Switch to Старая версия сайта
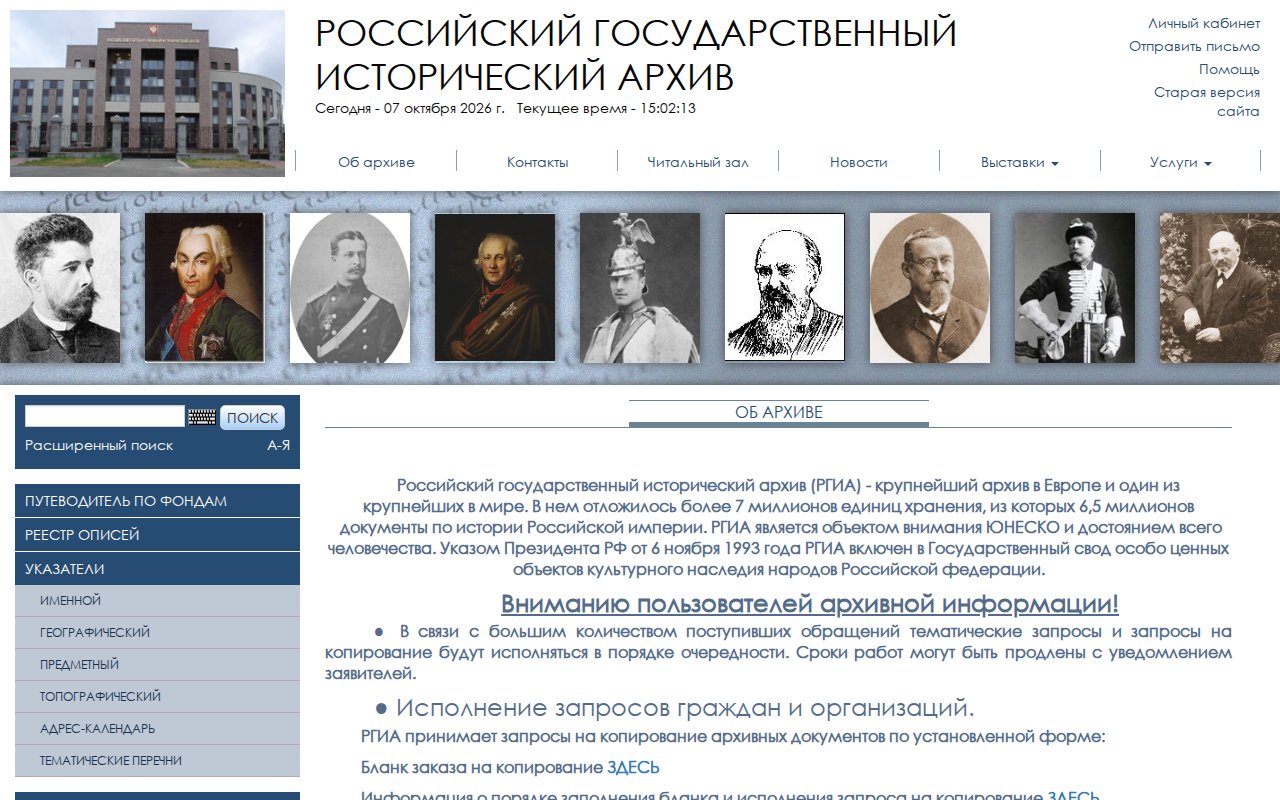The image size is (1280, 800). tap(1207, 102)
